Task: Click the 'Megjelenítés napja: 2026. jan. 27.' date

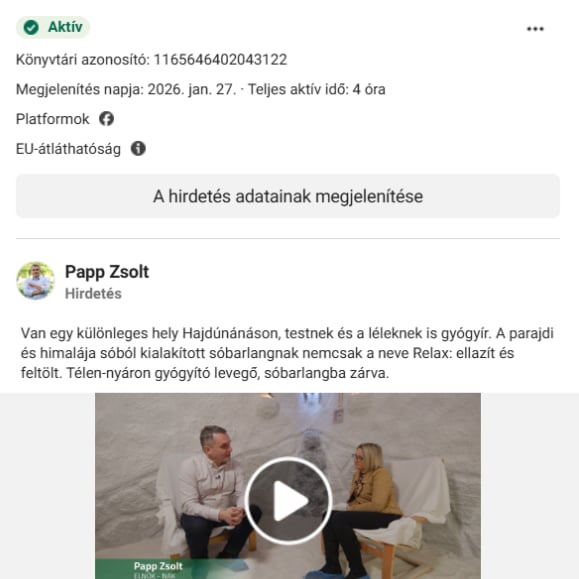Action: click(x=126, y=90)
